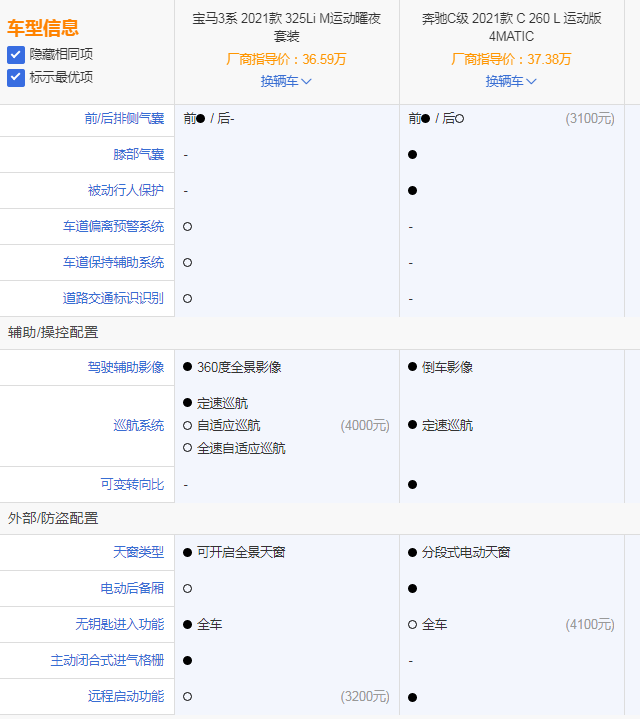This screenshot has height=719, width=640.
Task: Click the 被动行人保护 row label
Action: point(125,190)
